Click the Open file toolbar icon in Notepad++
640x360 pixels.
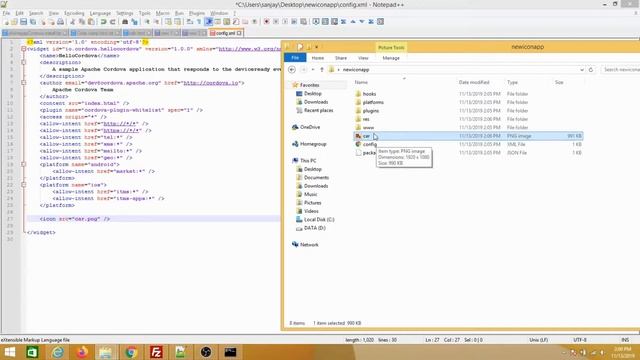pos(15,22)
